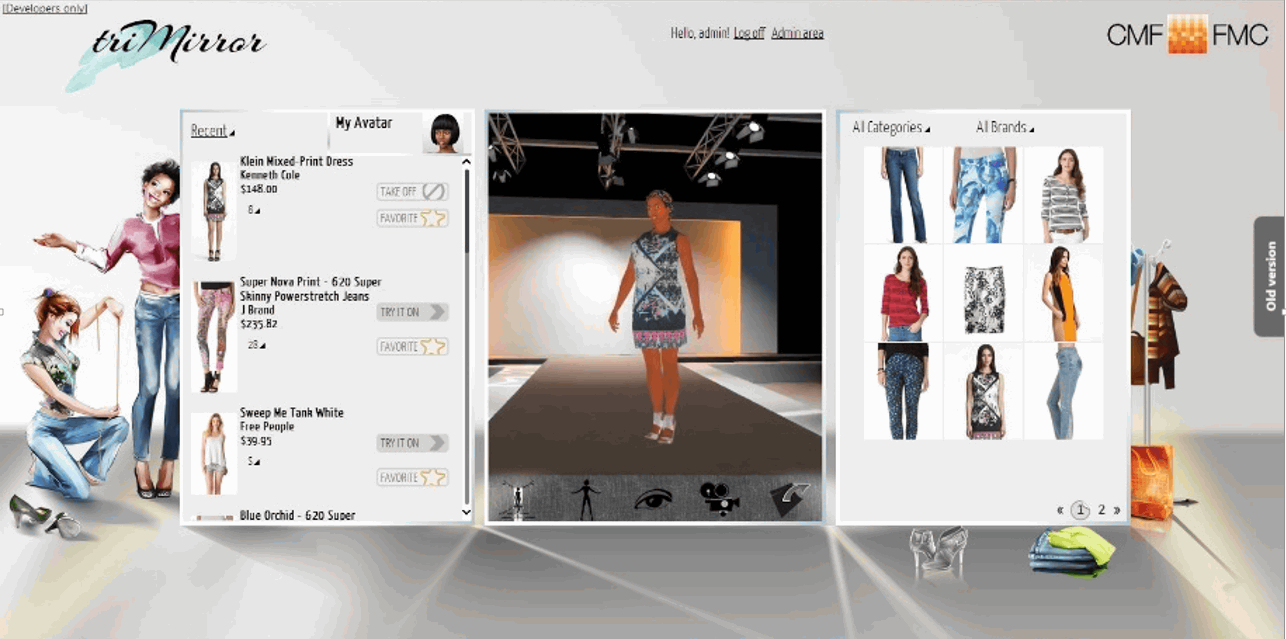Favorite the Klein Mixed-Print Dress
The height and width of the screenshot is (639, 1286).
pyautogui.click(x=412, y=218)
